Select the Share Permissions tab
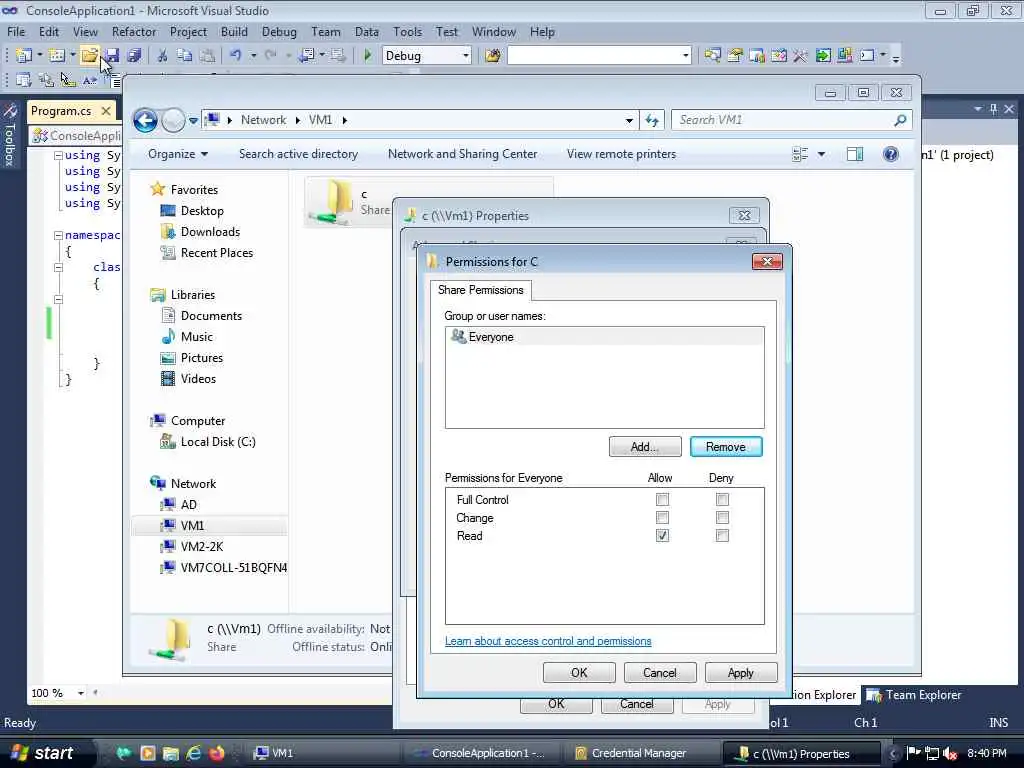Viewport: 1024px width, 768px height. (481, 290)
